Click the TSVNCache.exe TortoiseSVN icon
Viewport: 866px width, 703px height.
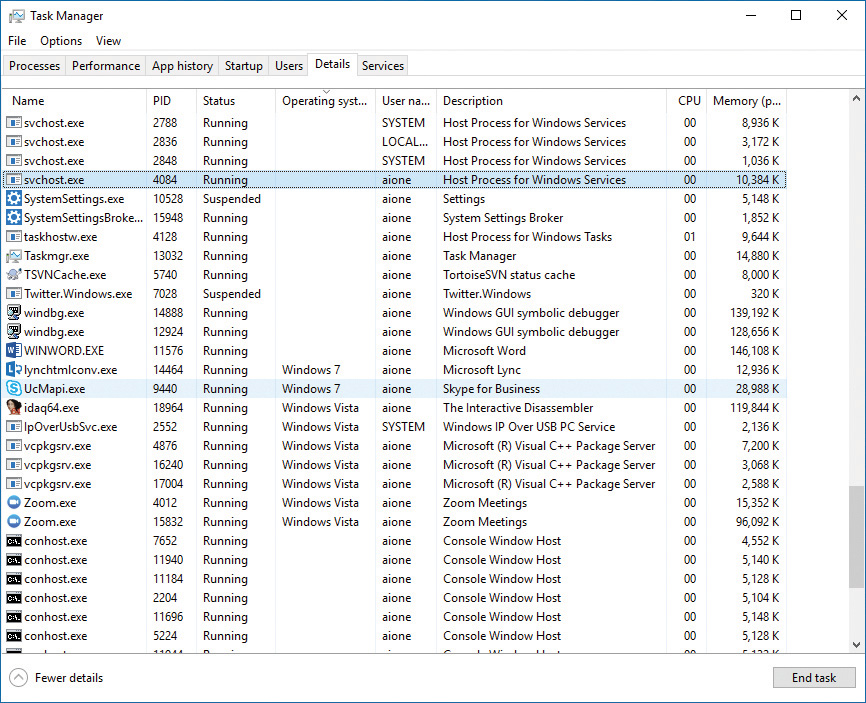pyautogui.click(x=14, y=275)
